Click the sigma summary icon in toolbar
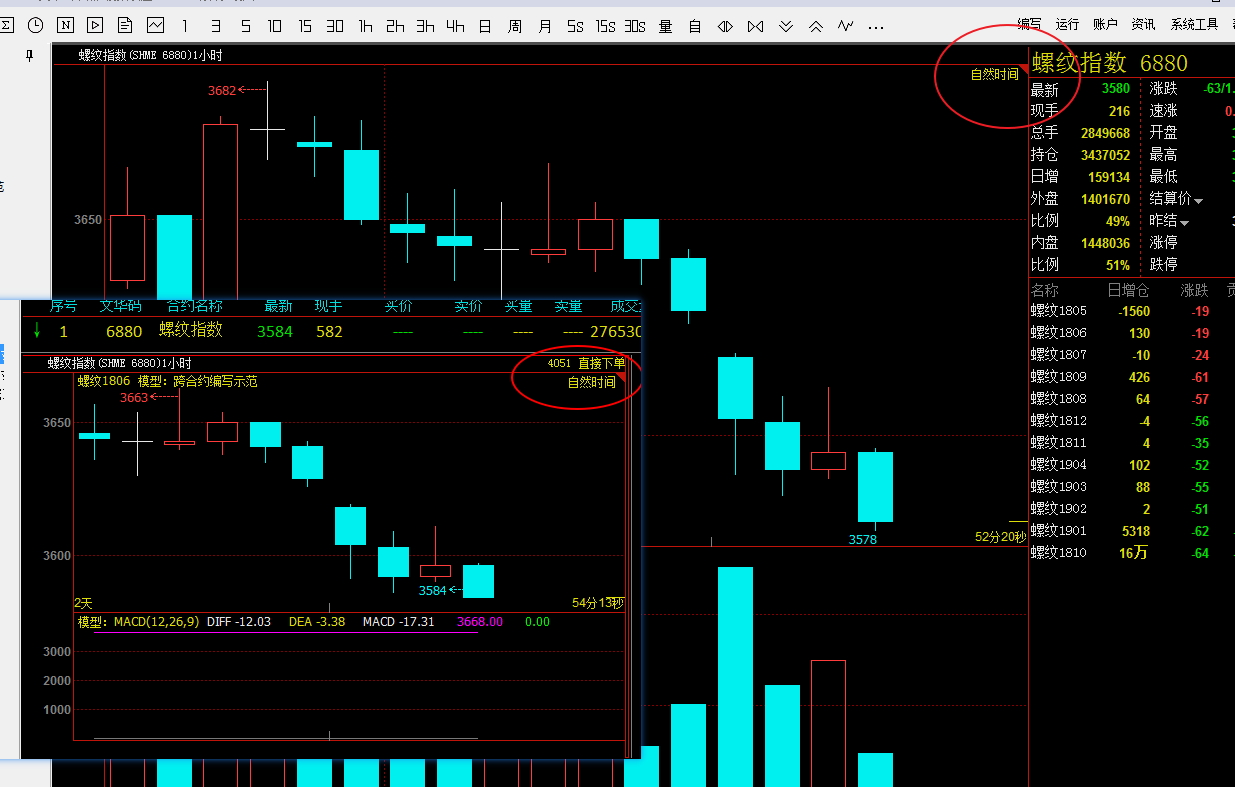This screenshot has height=787, width=1235. 5,25
